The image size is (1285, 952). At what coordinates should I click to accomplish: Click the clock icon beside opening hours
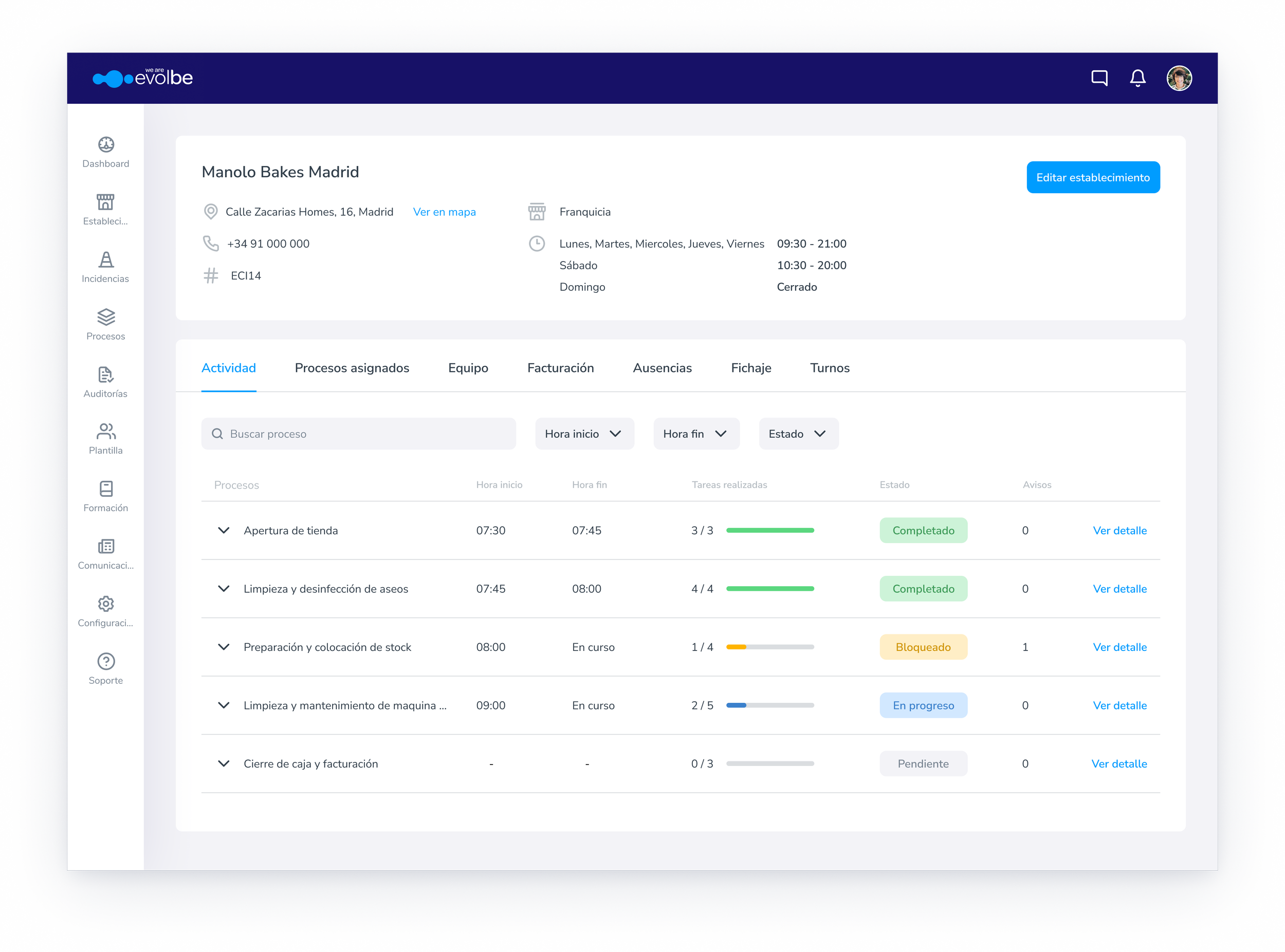tap(537, 243)
